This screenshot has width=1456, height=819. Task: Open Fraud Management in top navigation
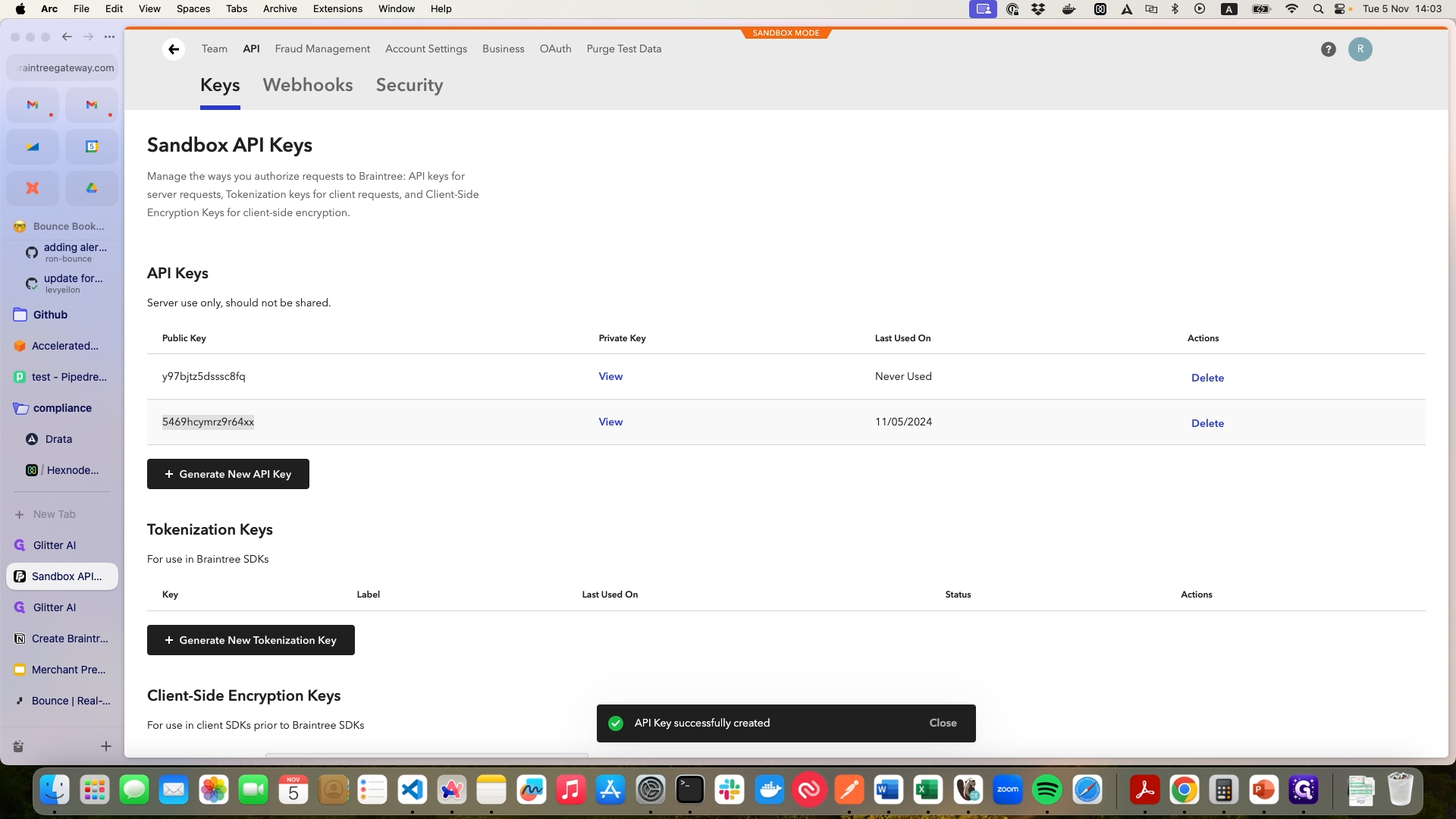click(x=322, y=49)
